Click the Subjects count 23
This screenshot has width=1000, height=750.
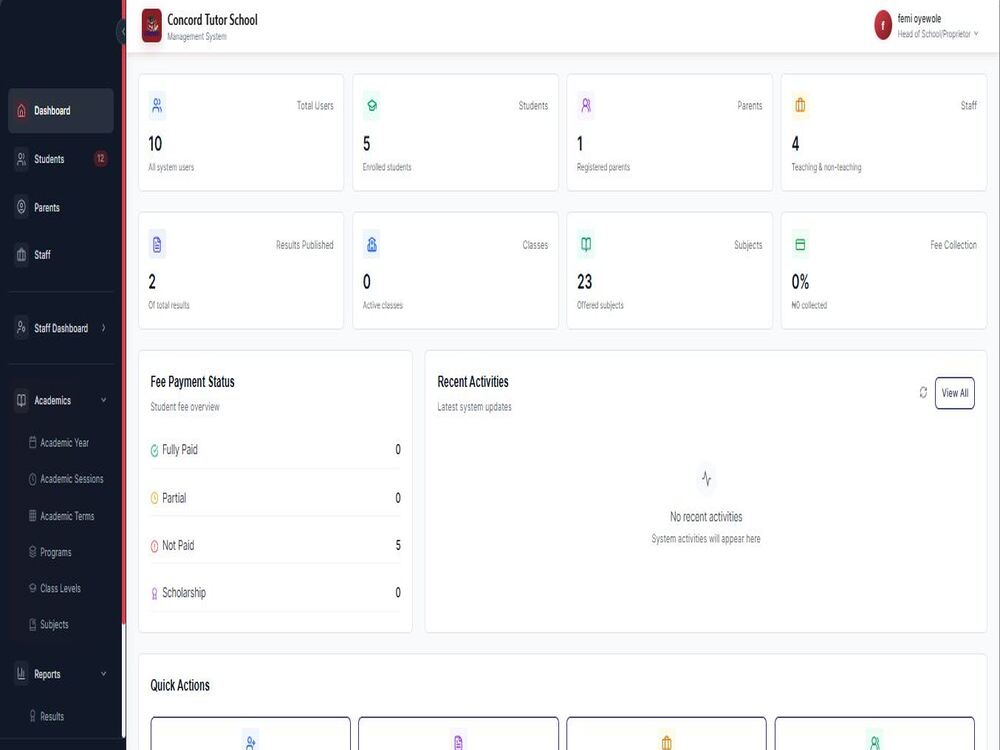tap(585, 282)
